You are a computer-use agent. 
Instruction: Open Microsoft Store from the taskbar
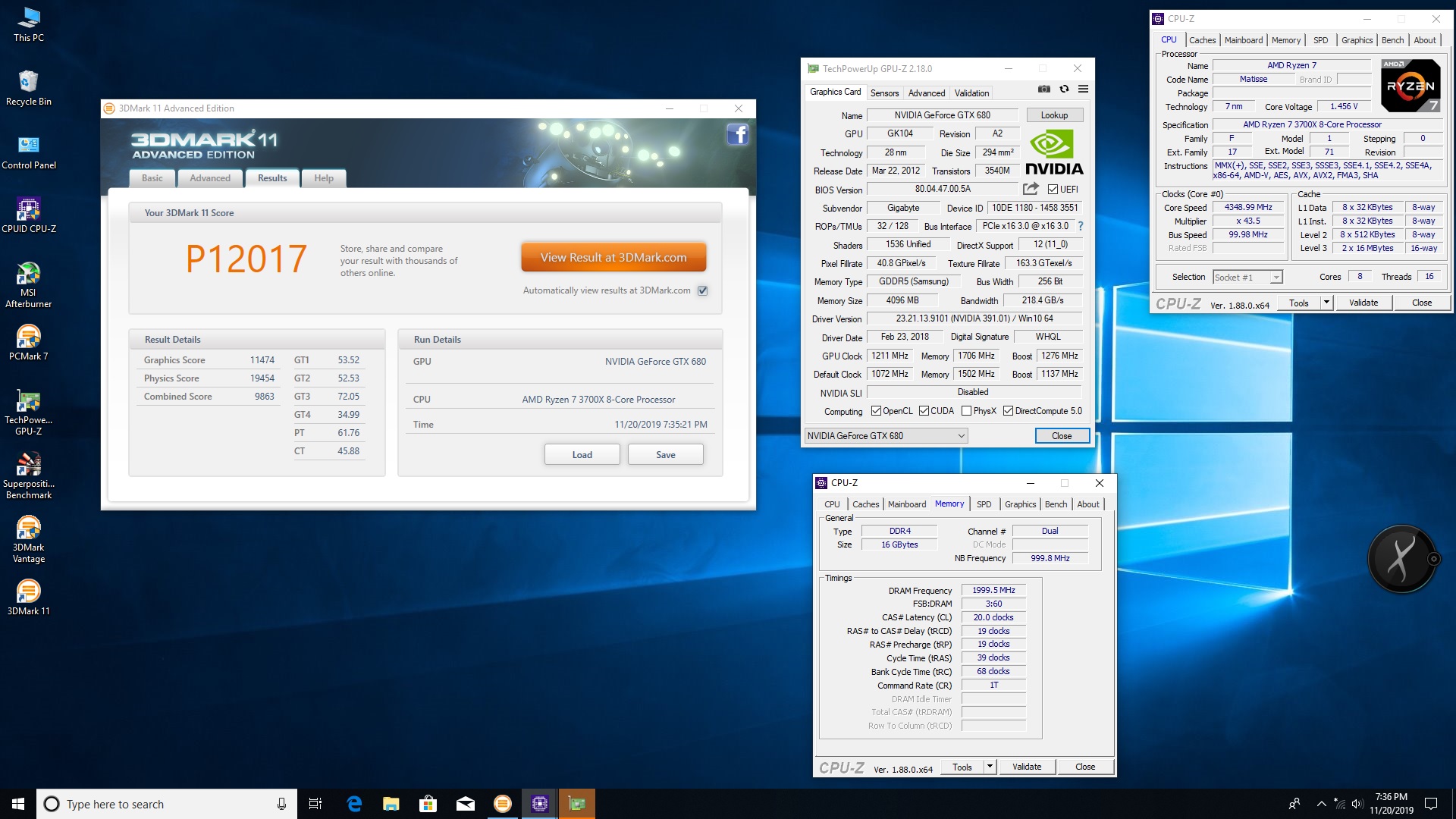tap(428, 804)
